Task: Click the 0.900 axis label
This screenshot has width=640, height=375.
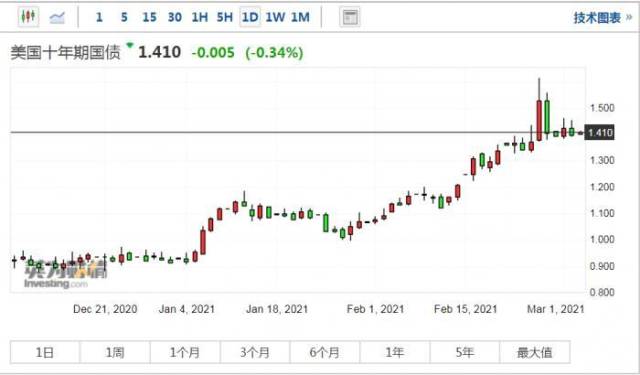Action: click(602, 266)
